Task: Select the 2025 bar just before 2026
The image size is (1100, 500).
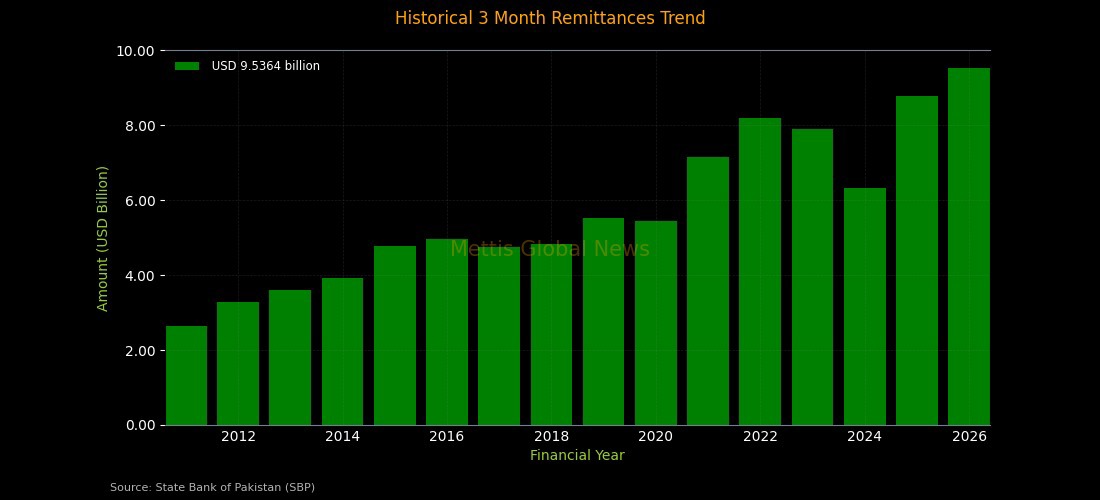Action: (917, 260)
